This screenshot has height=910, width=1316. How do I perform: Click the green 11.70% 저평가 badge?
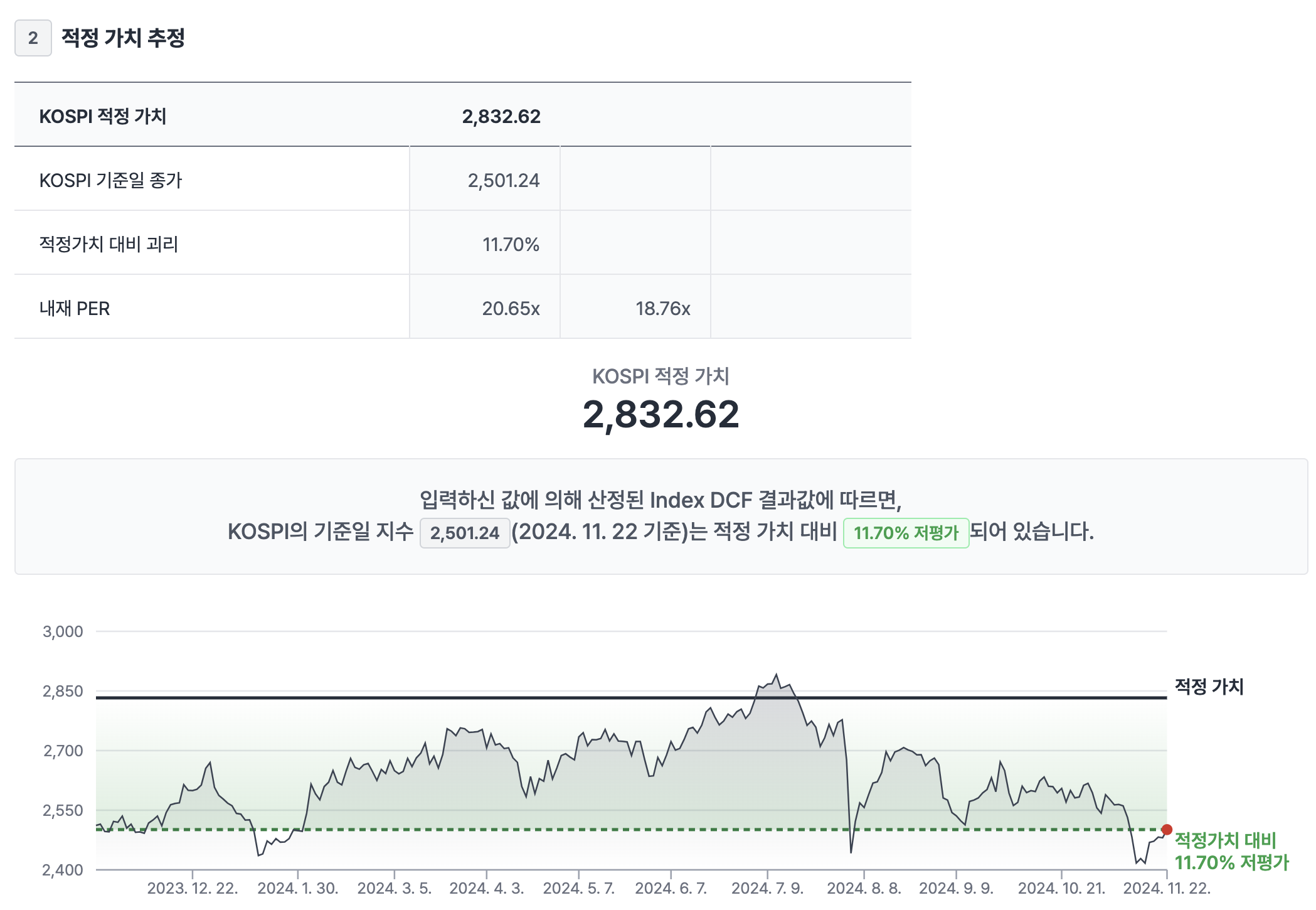pos(906,533)
